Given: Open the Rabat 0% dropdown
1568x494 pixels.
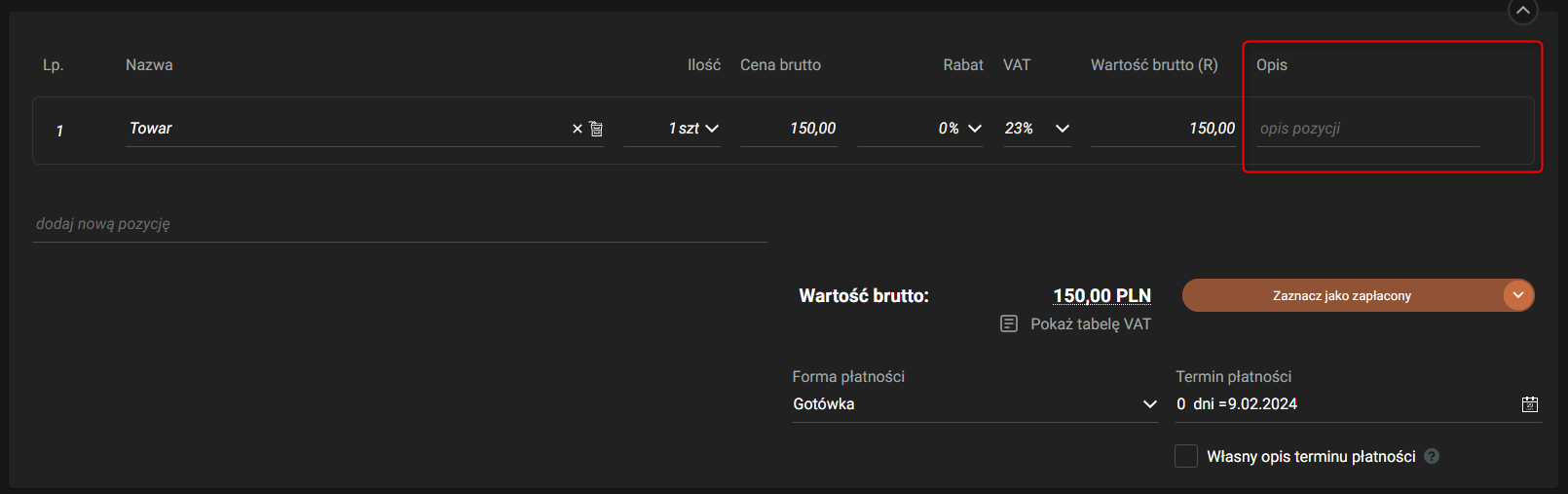Looking at the screenshot, I should tap(975, 129).
